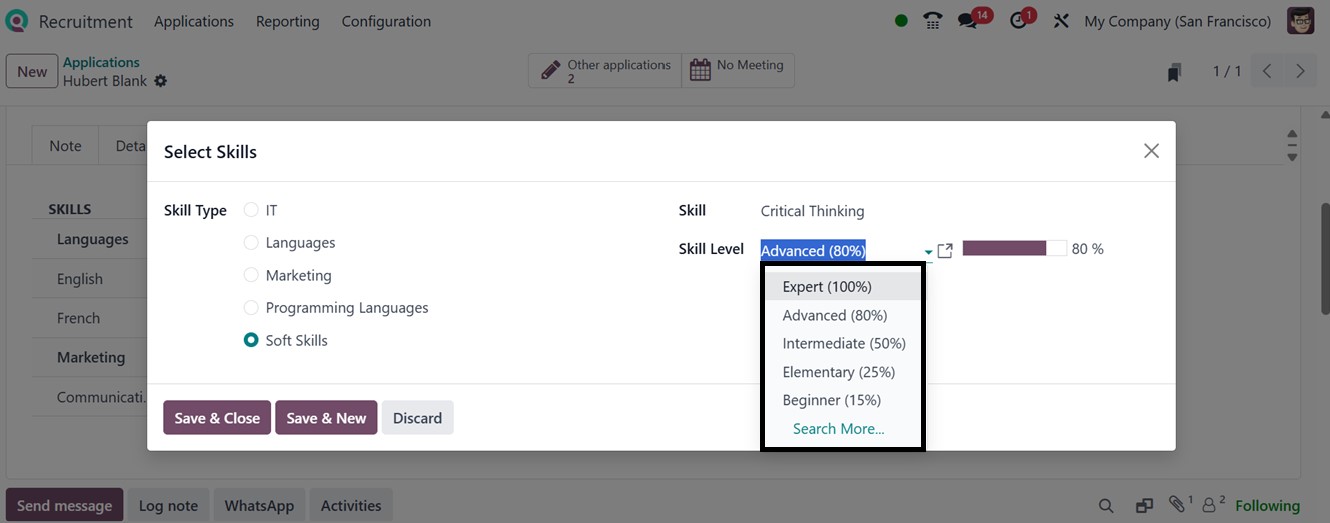Choose the Programming Languages radio option

point(252,308)
